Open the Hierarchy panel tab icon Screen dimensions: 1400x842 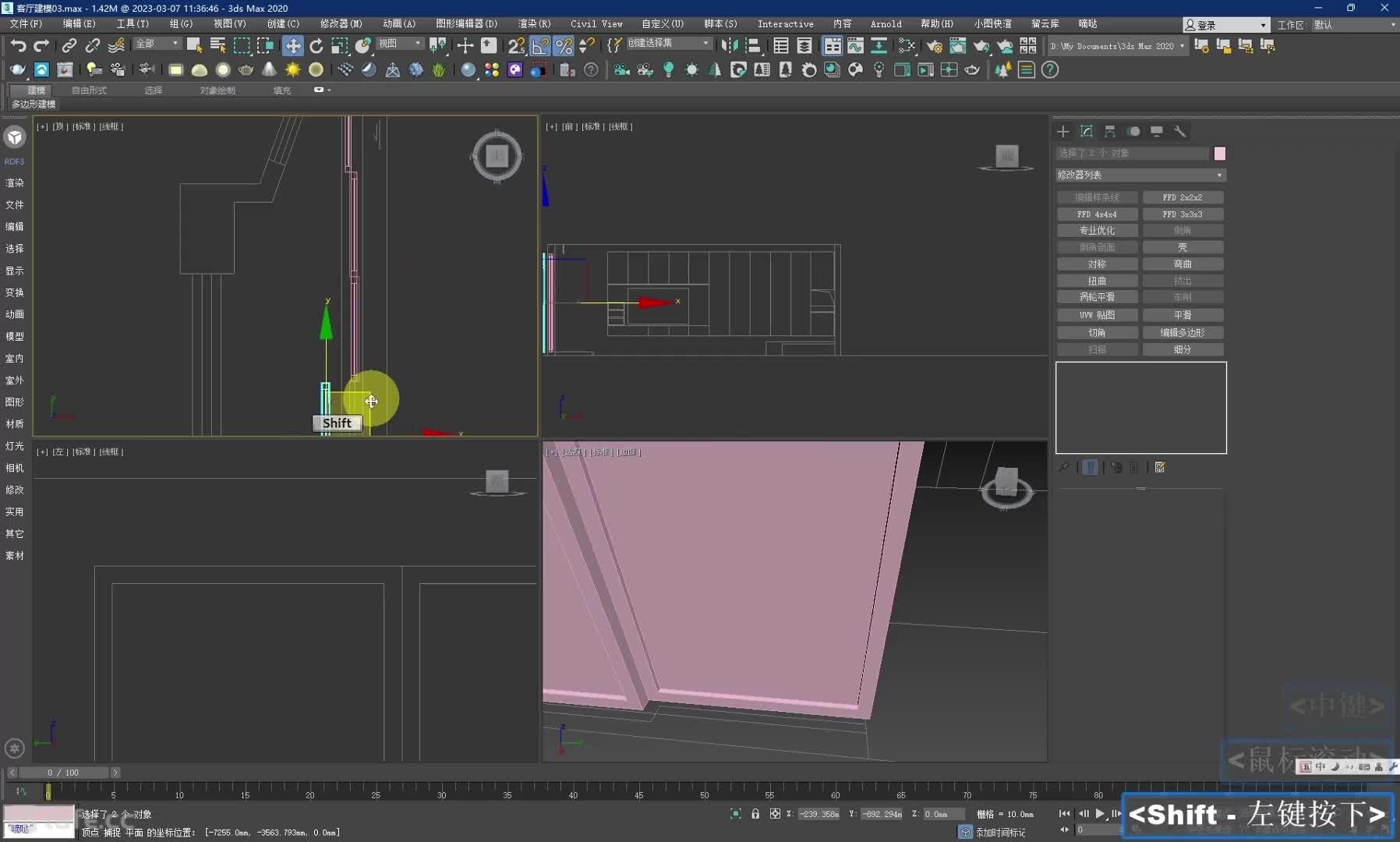[x=1110, y=131]
